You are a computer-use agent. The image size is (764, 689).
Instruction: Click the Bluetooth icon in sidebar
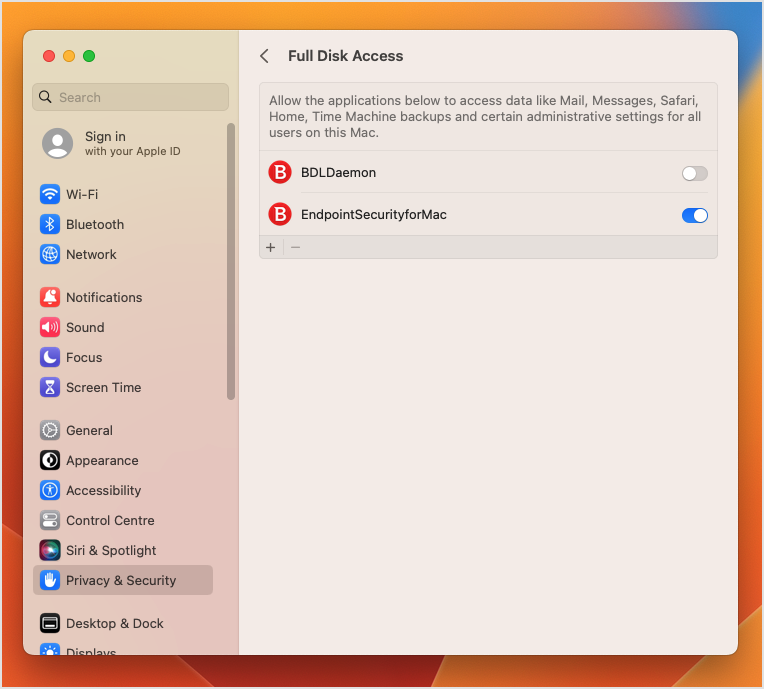50,225
